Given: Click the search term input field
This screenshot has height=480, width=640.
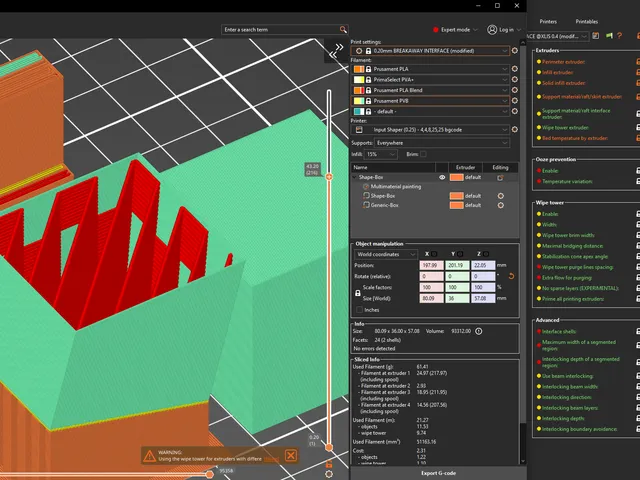Looking at the screenshot, I should [x=282, y=29].
